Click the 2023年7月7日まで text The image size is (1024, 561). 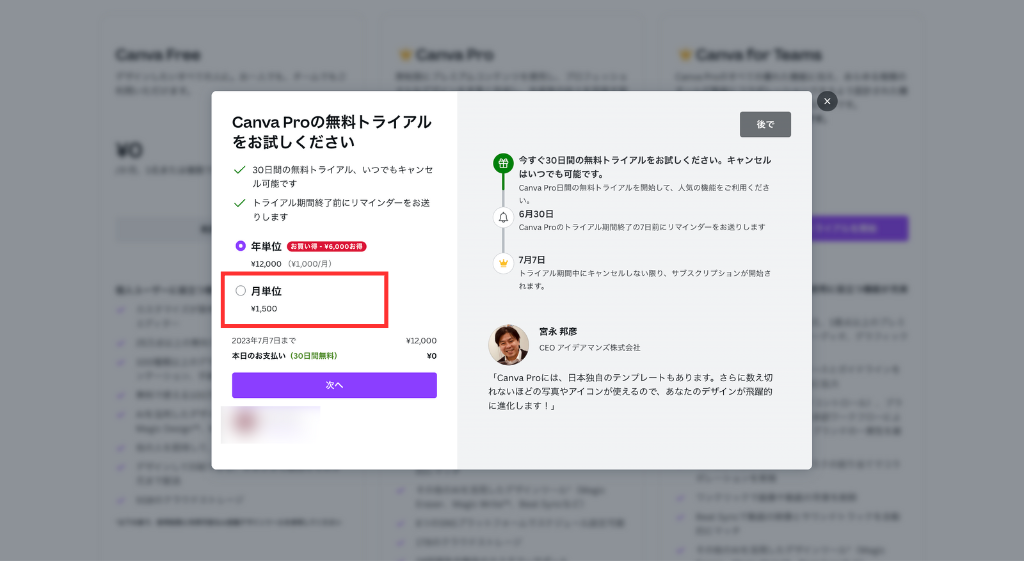tap(264, 340)
